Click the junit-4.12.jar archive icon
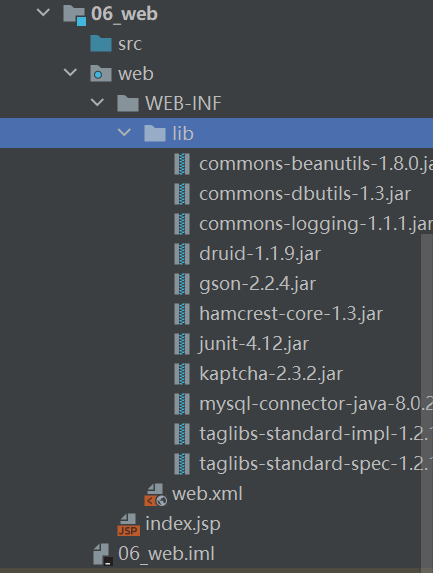The image size is (433, 573). coord(182,344)
